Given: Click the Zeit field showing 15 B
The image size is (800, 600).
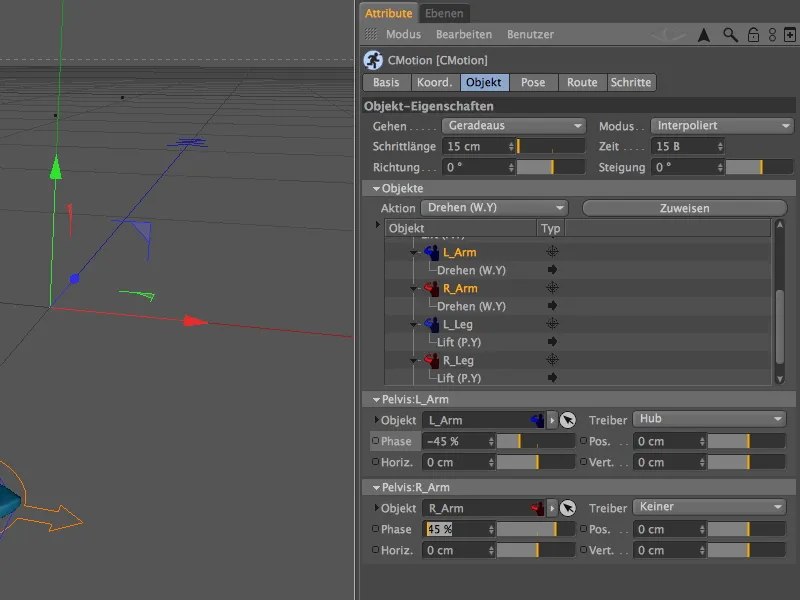Looking at the screenshot, I should (x=687, y=146).
